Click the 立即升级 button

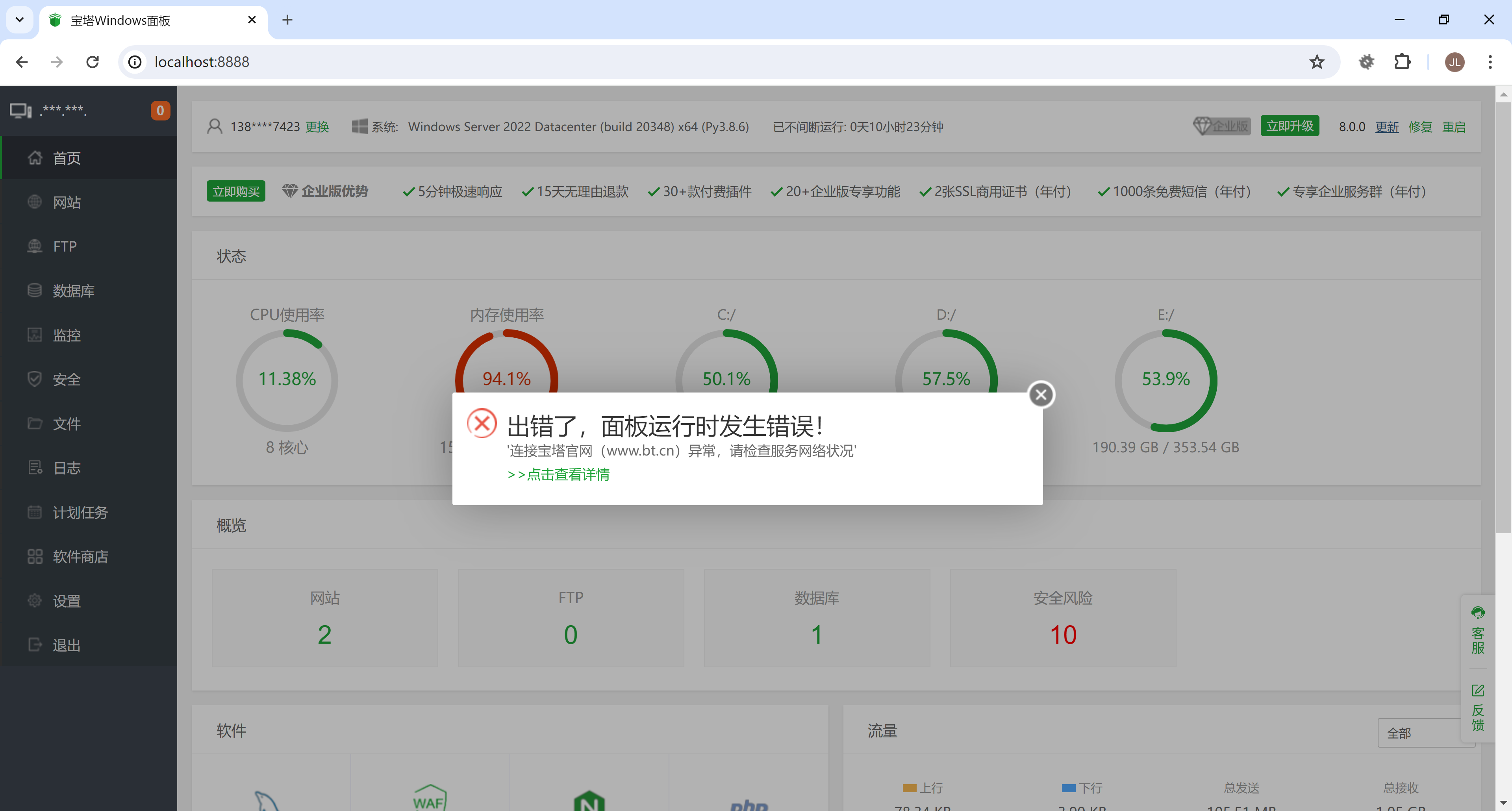point(1290,126)
